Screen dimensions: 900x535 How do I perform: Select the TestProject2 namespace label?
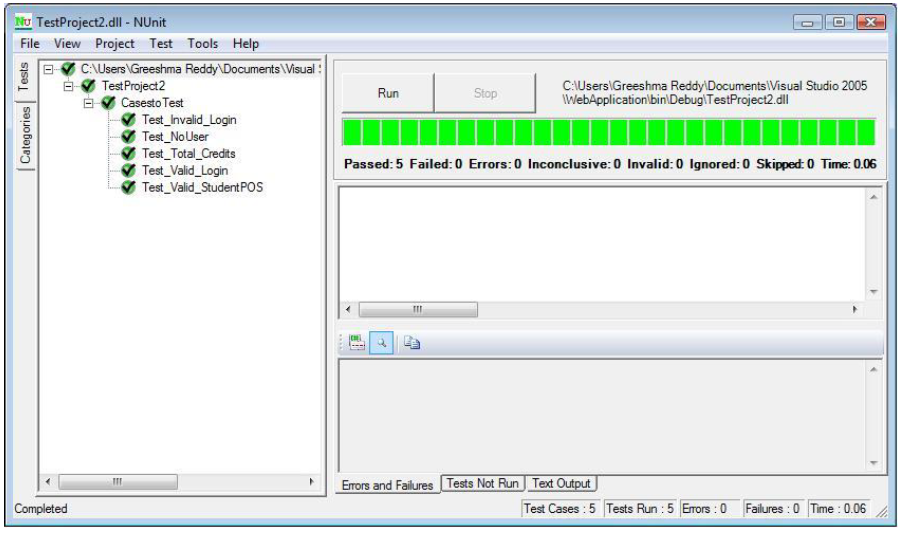pos(133,86)
